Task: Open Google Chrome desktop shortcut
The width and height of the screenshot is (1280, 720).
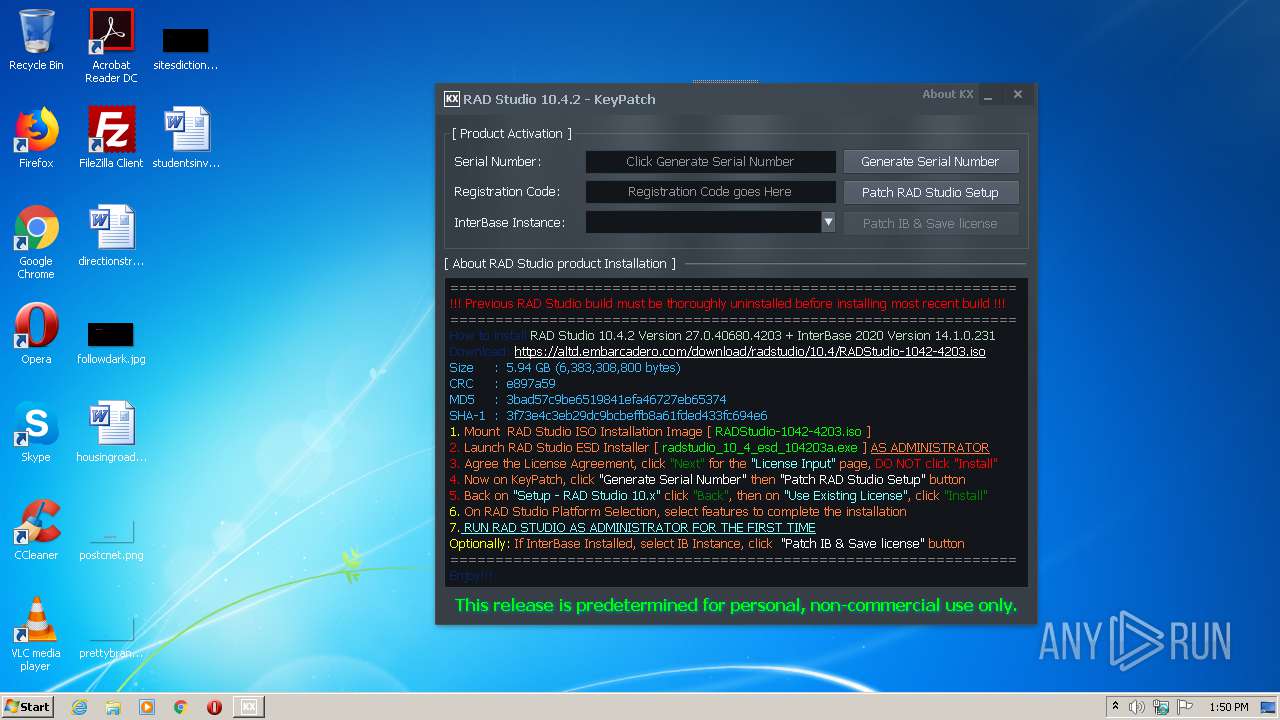Action: pos(36,242)
